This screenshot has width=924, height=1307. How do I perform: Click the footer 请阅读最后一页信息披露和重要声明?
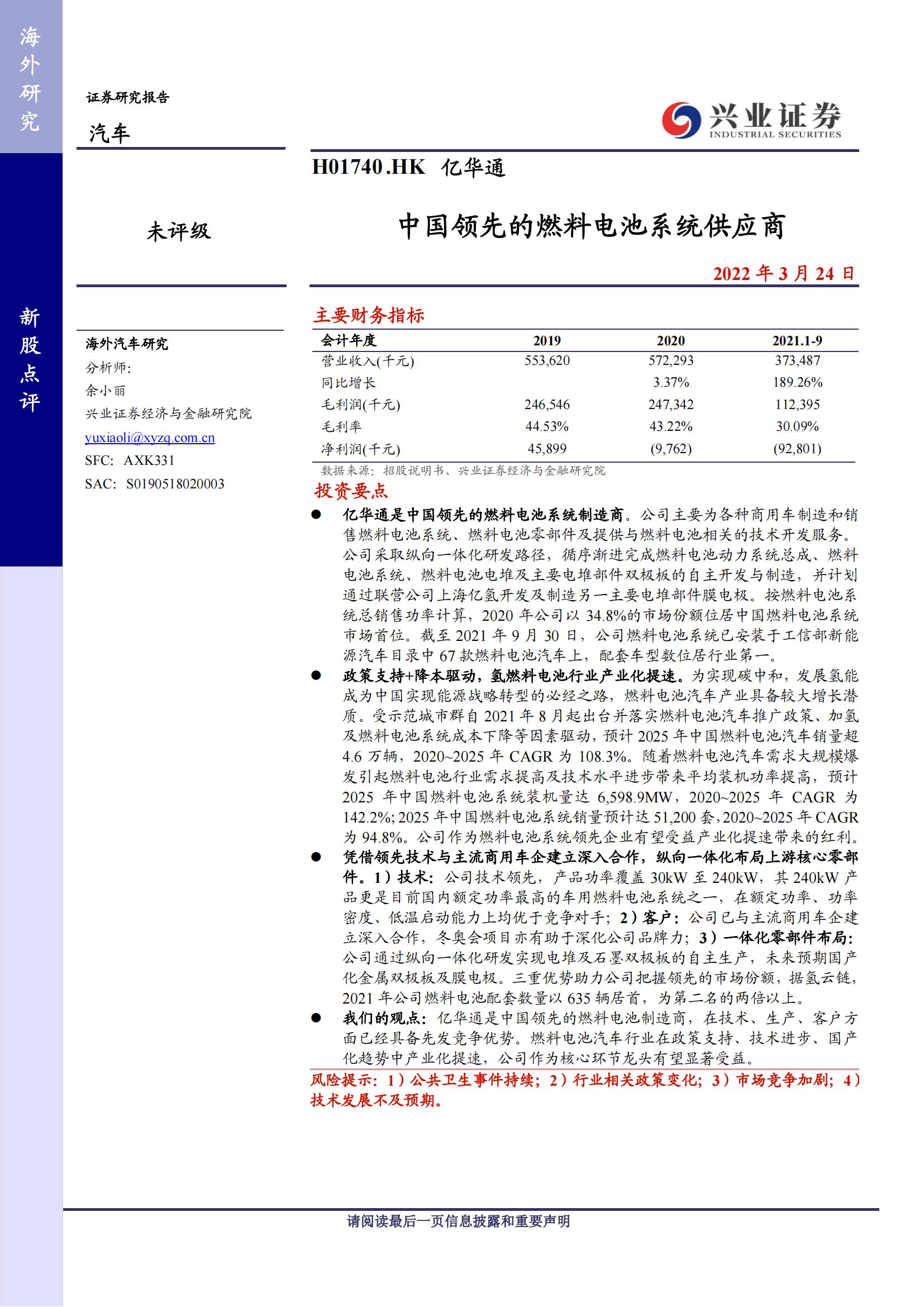point(459,1220)
